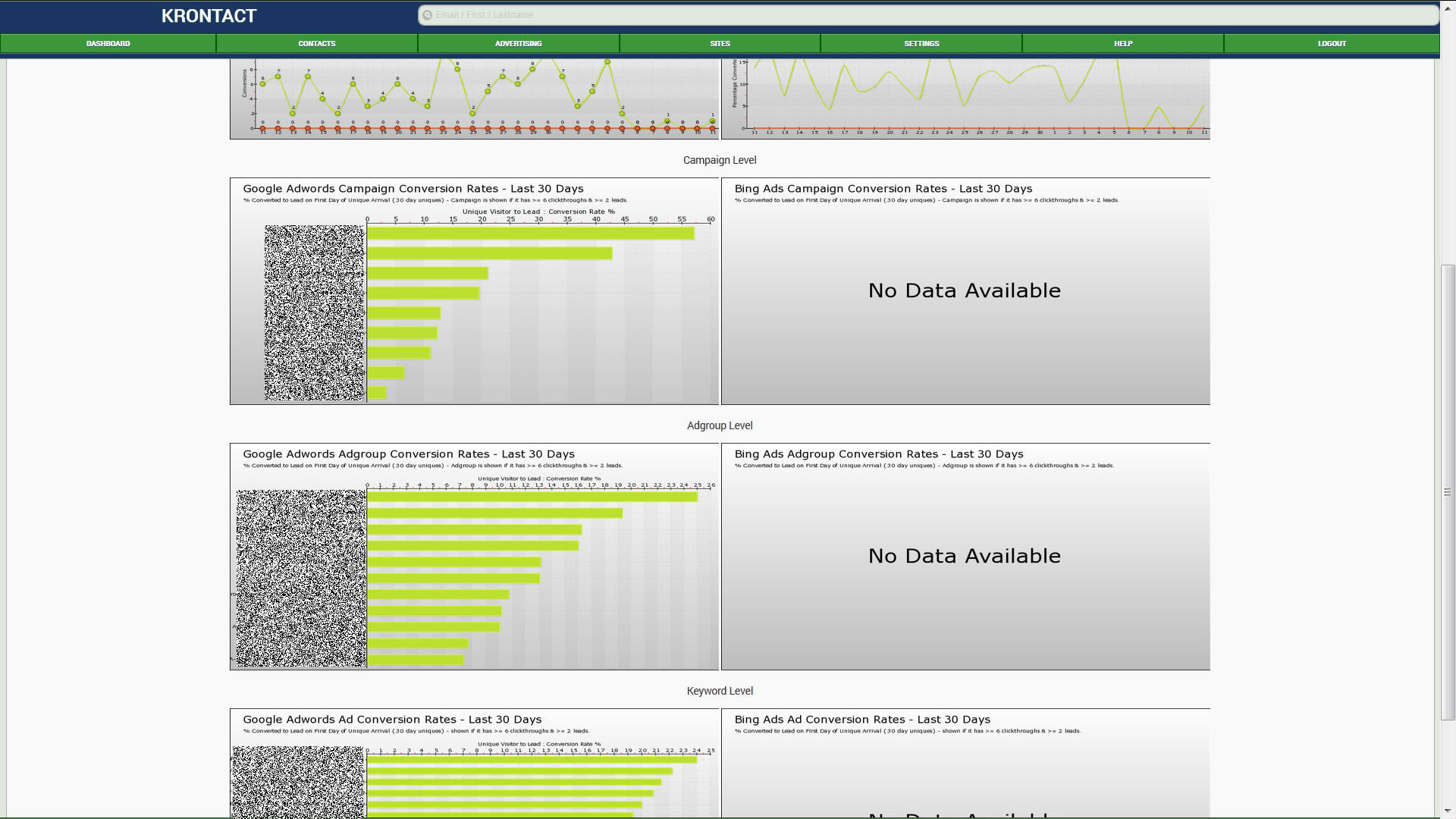Click the Bing Ads Adgroup Conversion Rates title

pyautogui.click(x=879, y=454)
